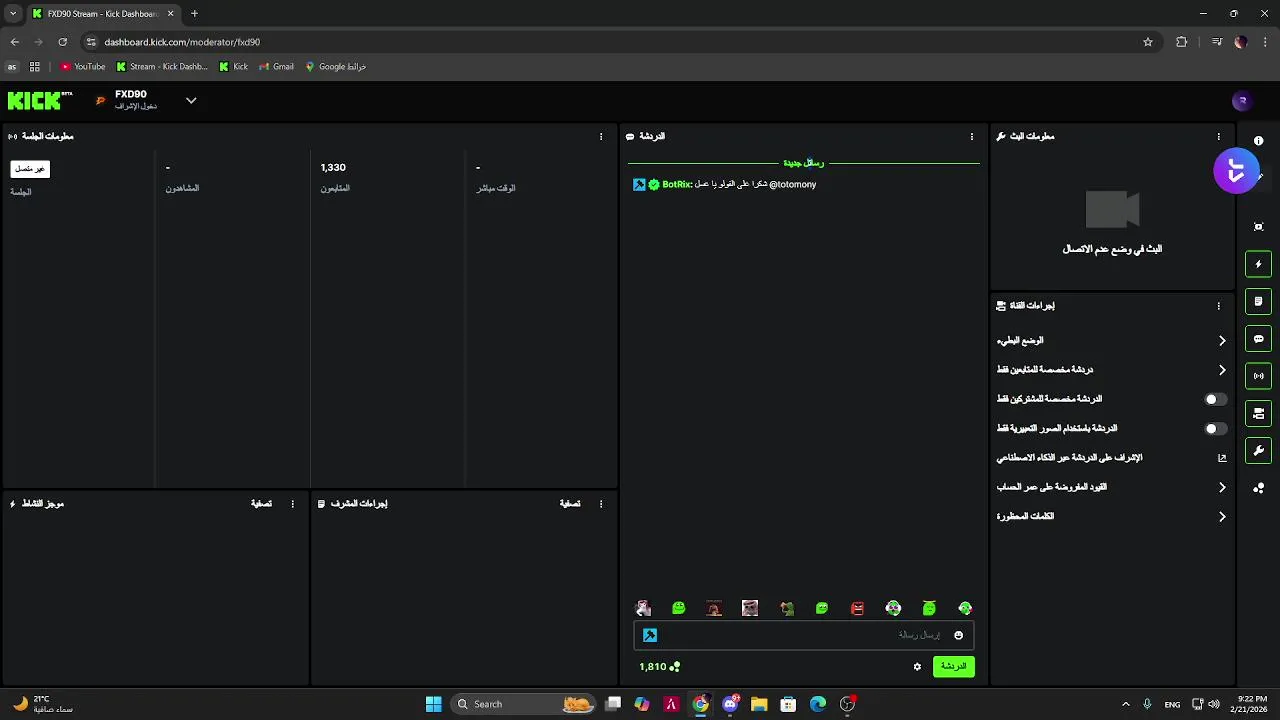Click the server layout icon in the right sidebar

(x=1259, y=413)
